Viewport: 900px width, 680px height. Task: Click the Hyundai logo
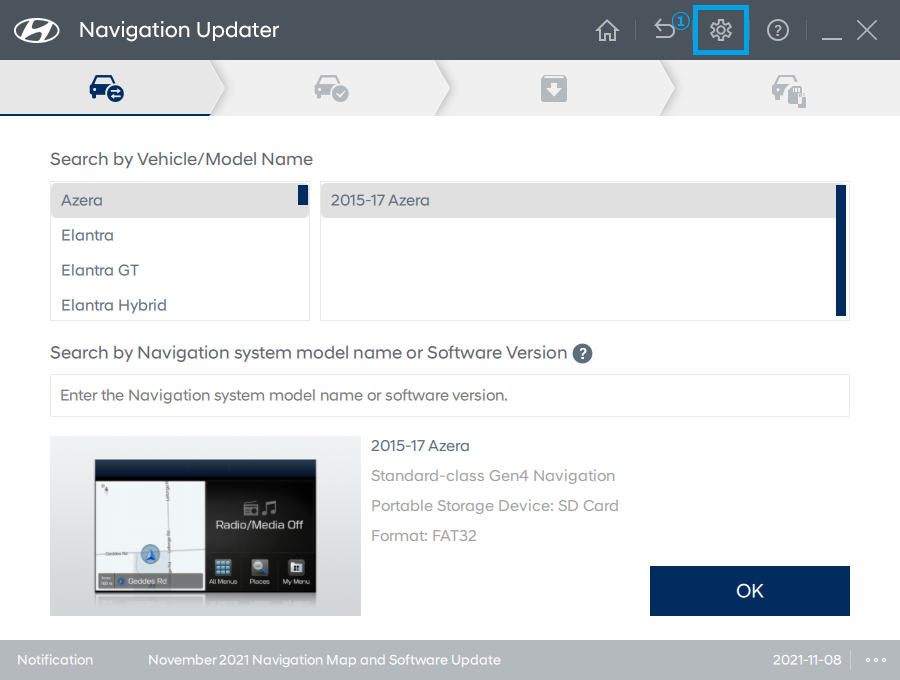pyautogui.click(x=36, y=29)
